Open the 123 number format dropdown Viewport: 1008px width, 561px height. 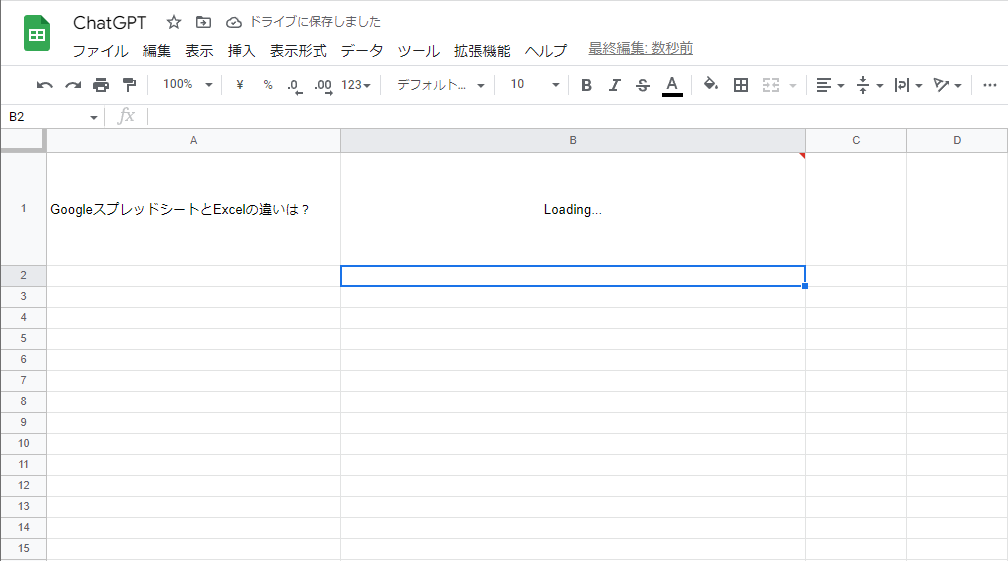tap(356, 85)
